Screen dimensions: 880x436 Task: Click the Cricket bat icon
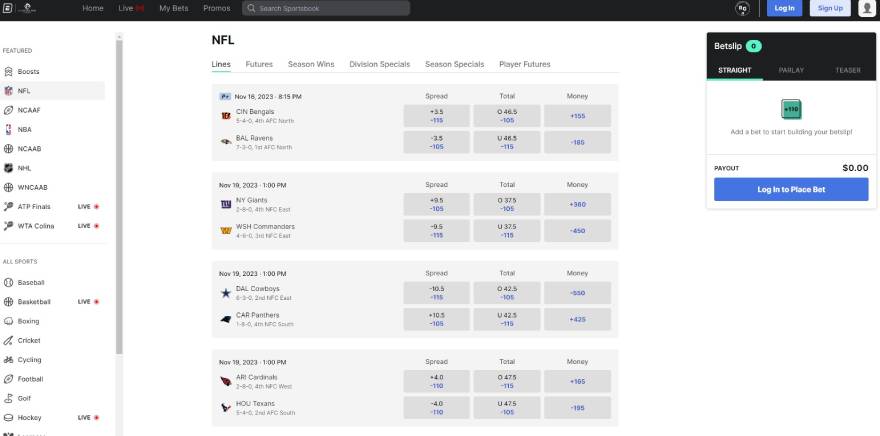click(x=8, y=341)
